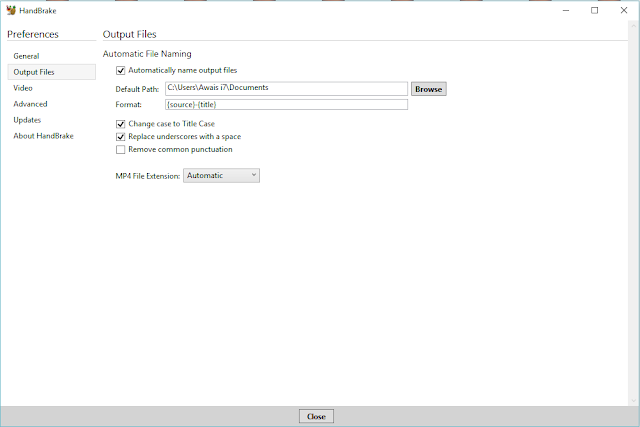Disable Replace underscores with a space
The width and height of the screenshot is (640, 427).
tap(120, 137)
